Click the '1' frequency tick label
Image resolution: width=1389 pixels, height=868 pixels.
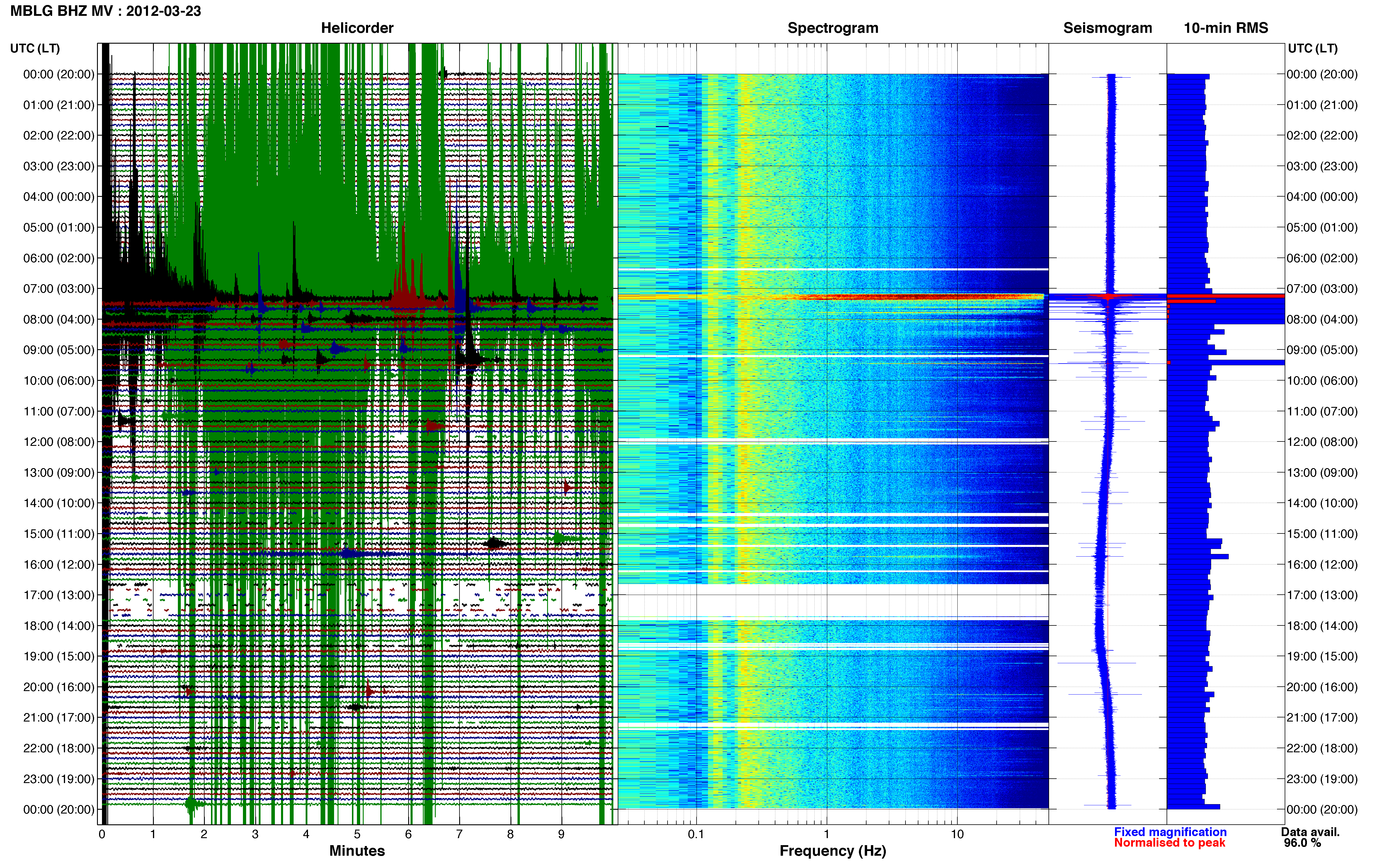[x=826, y=834]
